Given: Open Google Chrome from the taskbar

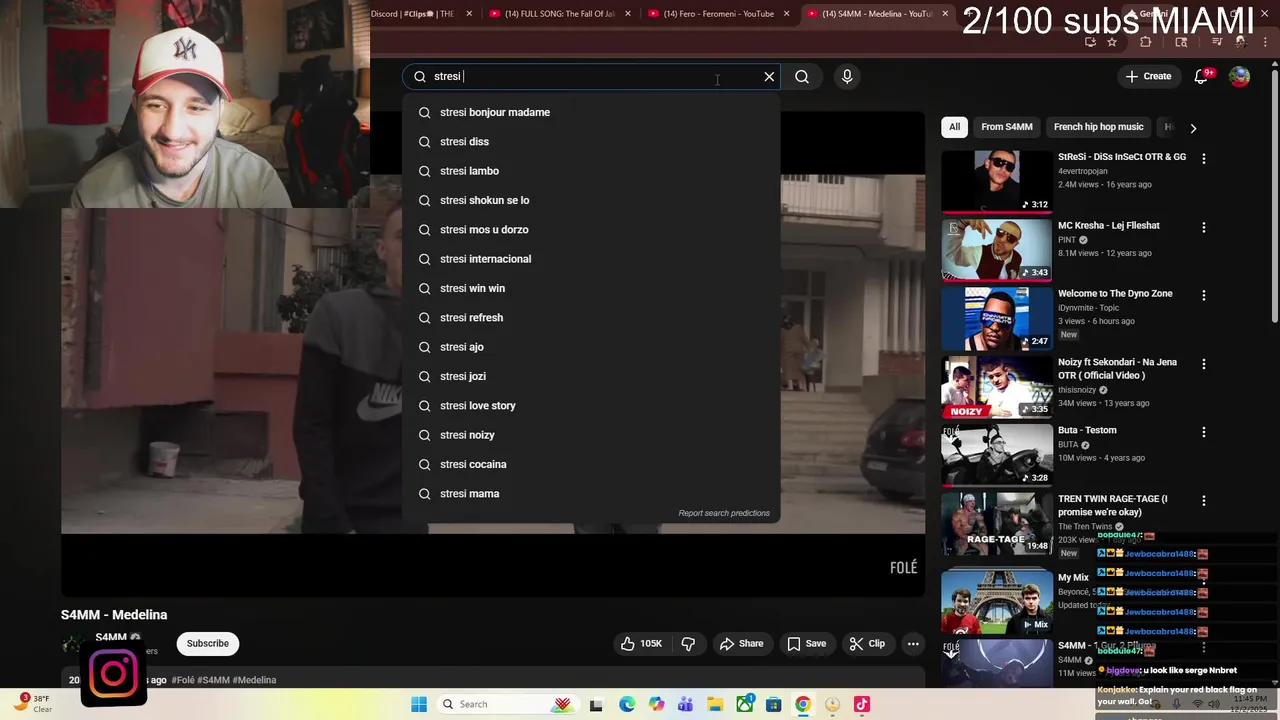Looking at the screenshot, I should click(803, 704).
